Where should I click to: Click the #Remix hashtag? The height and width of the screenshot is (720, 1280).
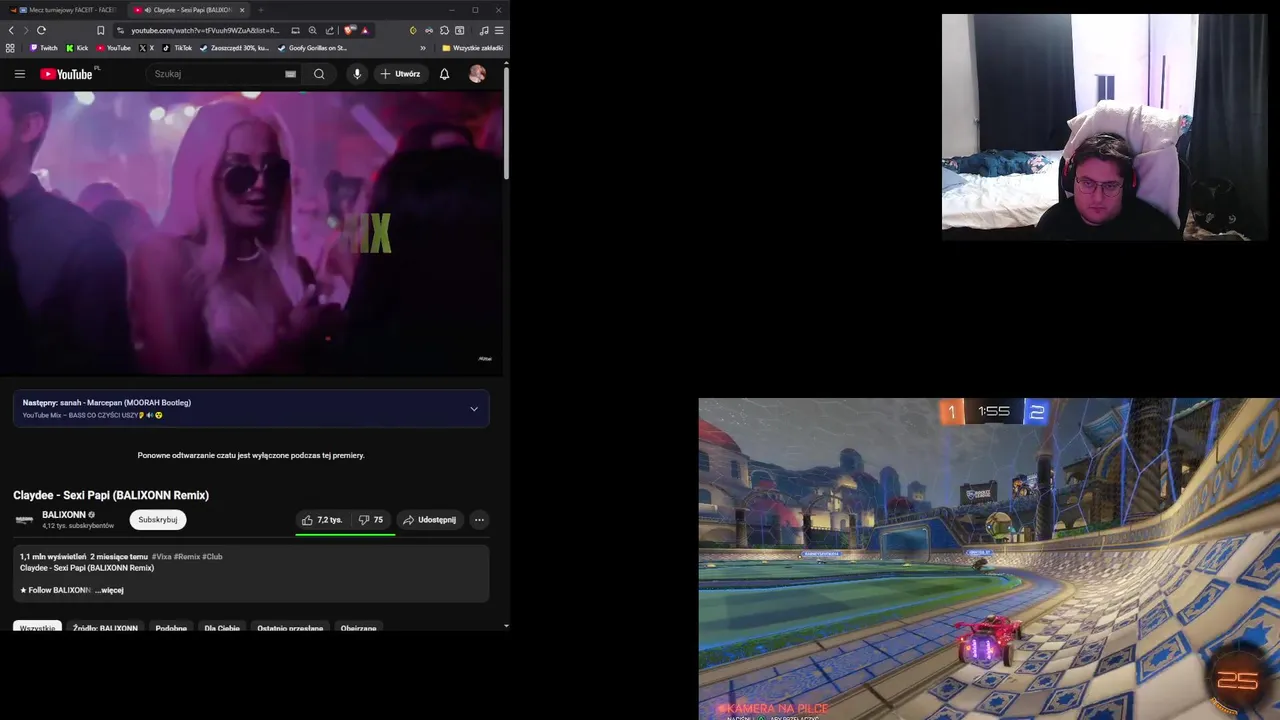187,556
